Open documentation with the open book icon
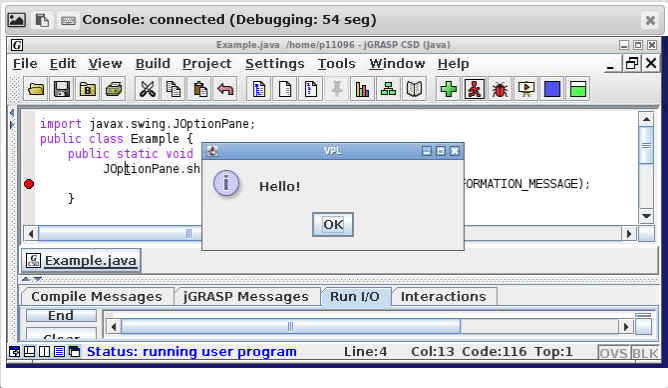The width and height of the screenshot is (668, 388). click(x=414, y=89)
